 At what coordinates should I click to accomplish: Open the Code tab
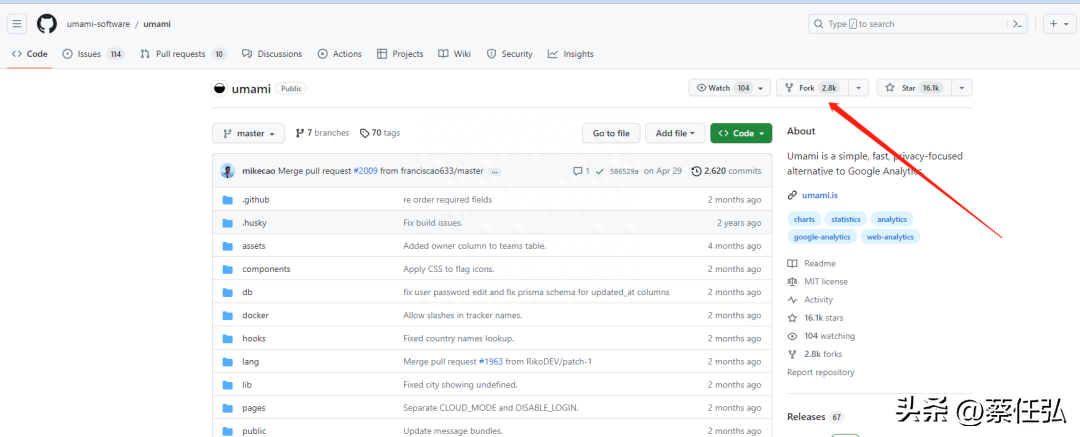pyautogui.click(x=30, y=54)
